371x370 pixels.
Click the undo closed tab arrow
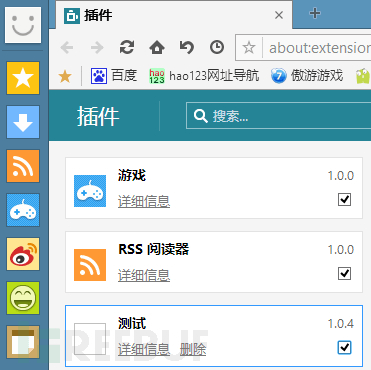[187, 47]
